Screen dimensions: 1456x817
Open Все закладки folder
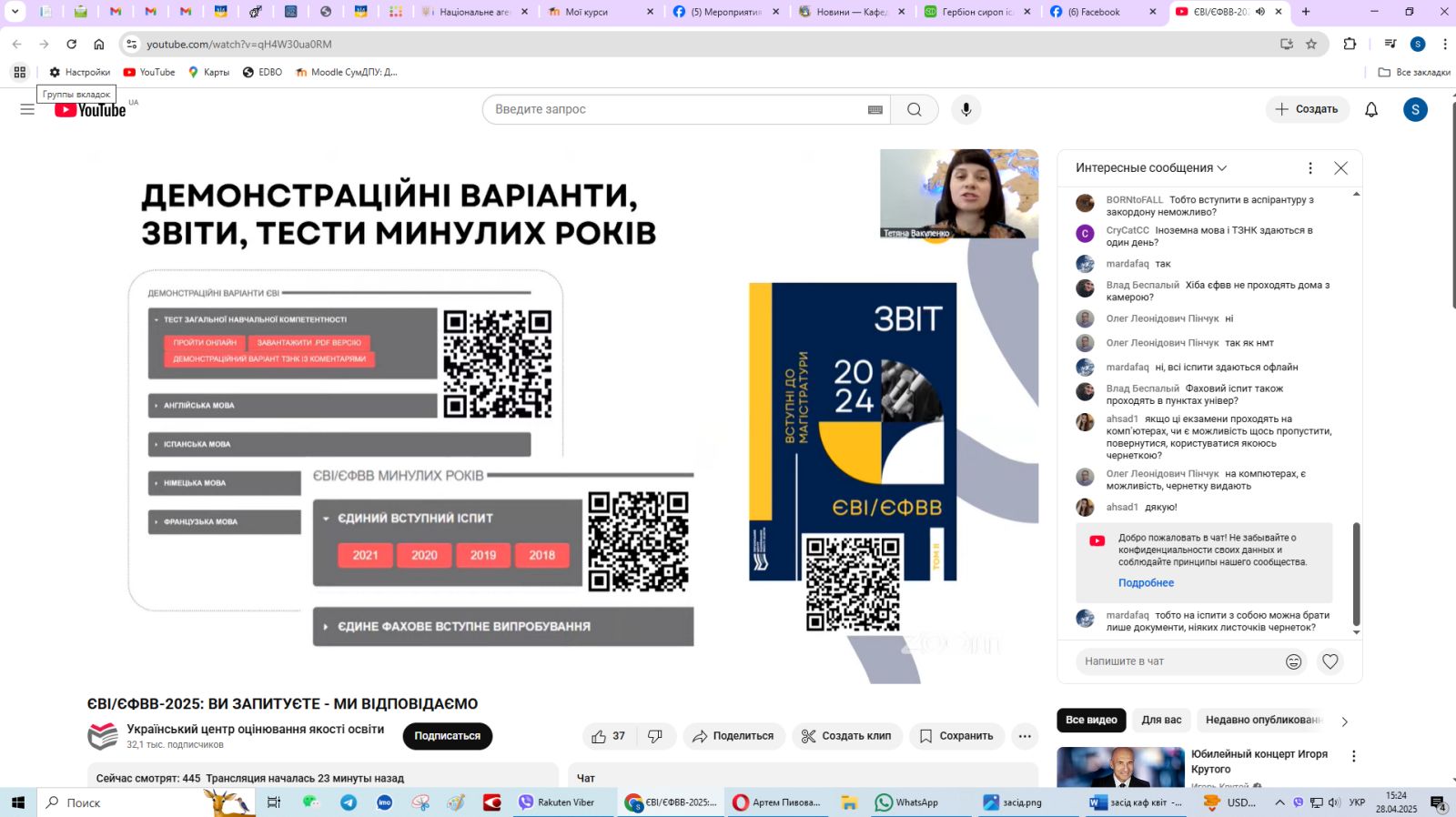[x=1414, y=72]
